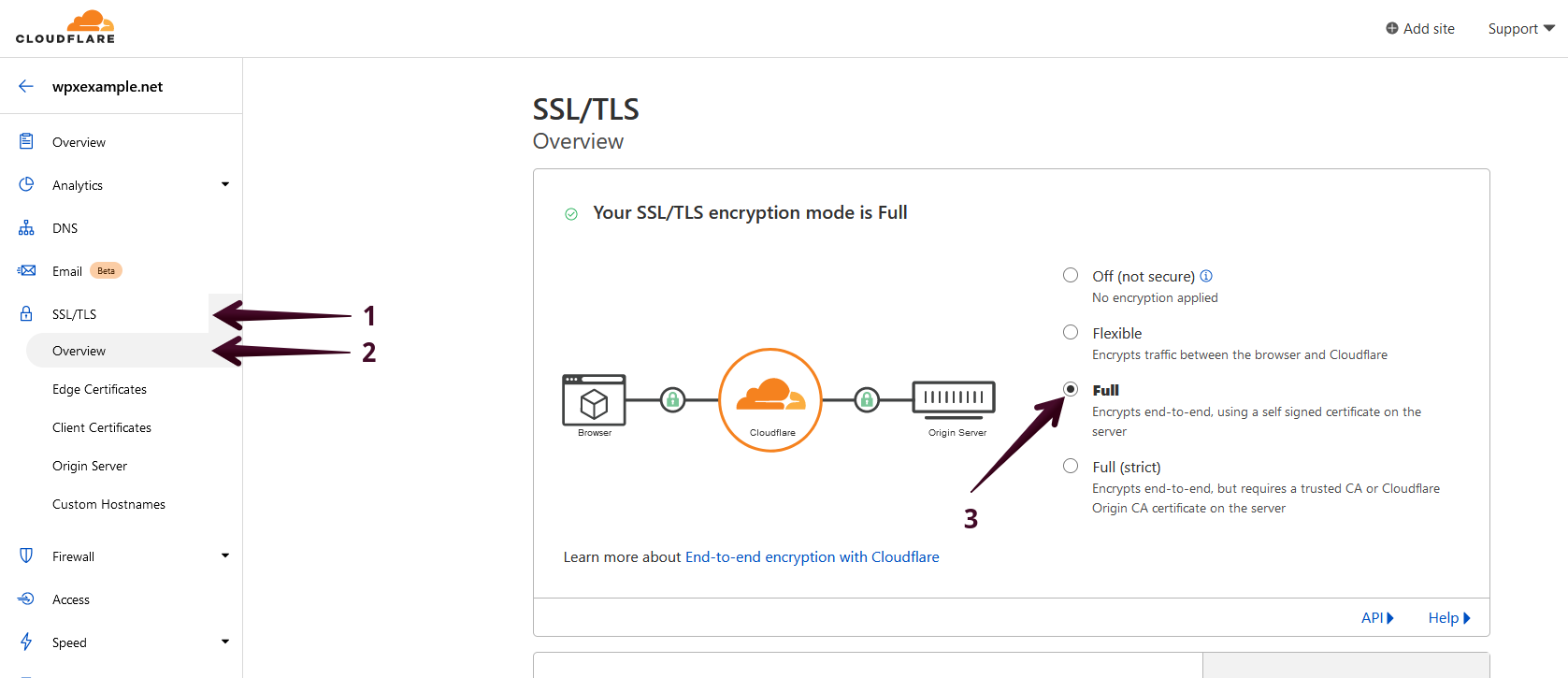The width and height of the screenshot is (1568, 678).
Task: Open End-to-end encryption with Cloudflare link
Action: click(812, 556)
